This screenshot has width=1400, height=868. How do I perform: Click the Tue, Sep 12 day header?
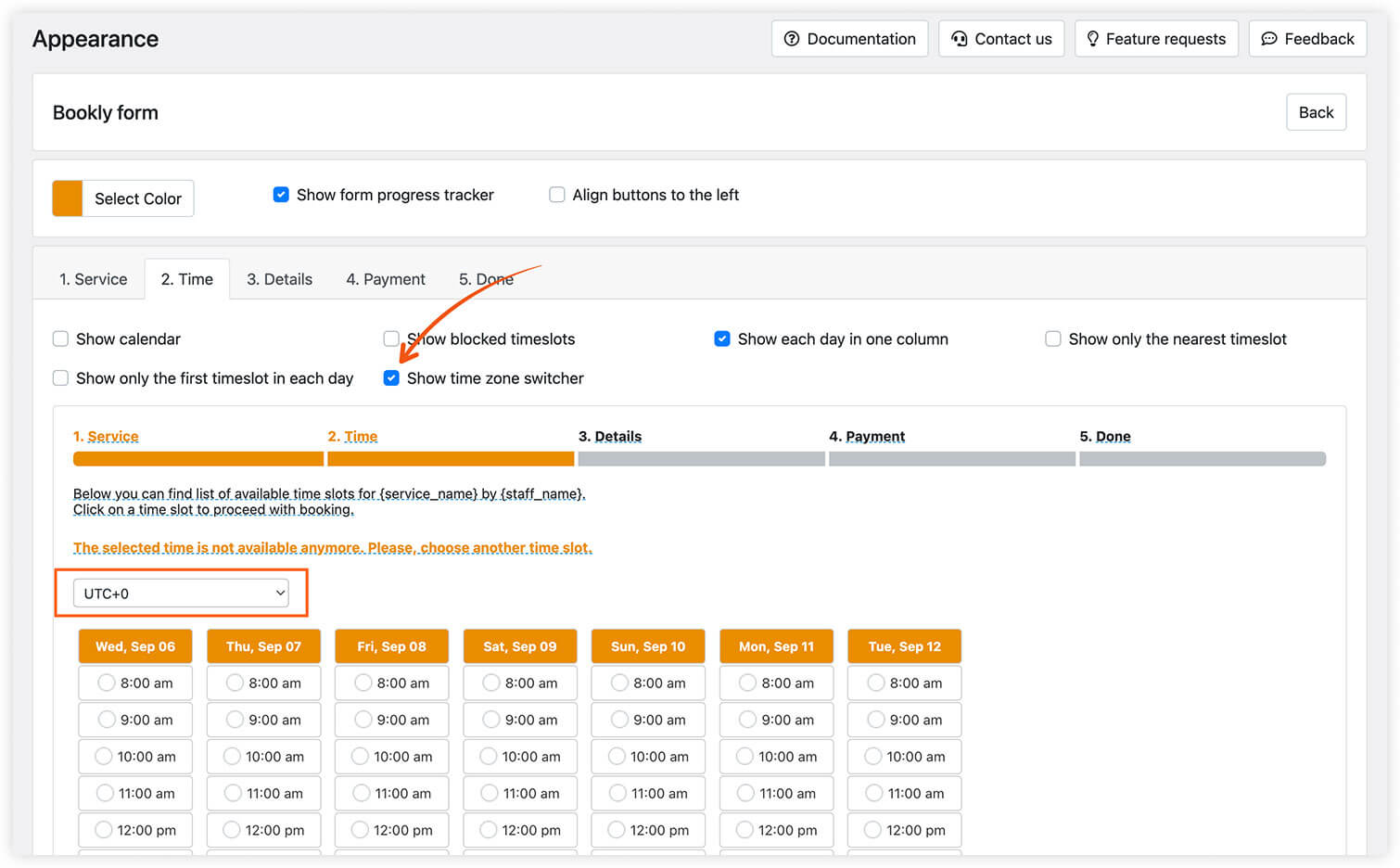[904, 646]
